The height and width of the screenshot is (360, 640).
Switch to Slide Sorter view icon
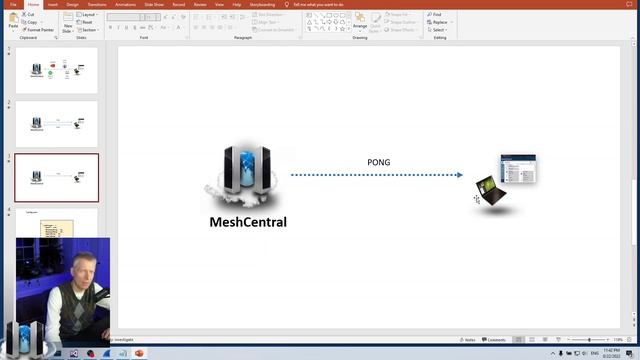pyautogui.click(x=532, y=340)
